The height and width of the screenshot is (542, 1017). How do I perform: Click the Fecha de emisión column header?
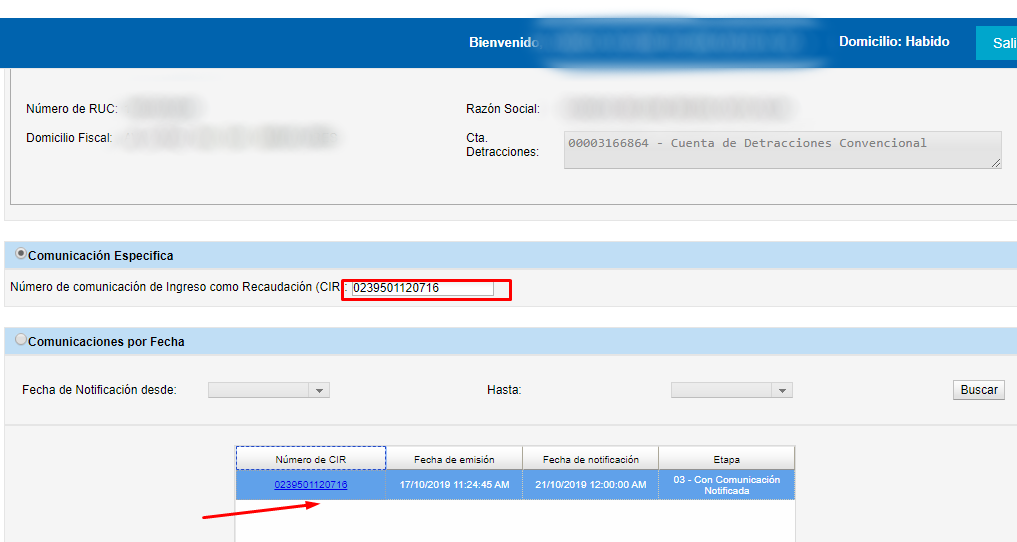point(454,459)
